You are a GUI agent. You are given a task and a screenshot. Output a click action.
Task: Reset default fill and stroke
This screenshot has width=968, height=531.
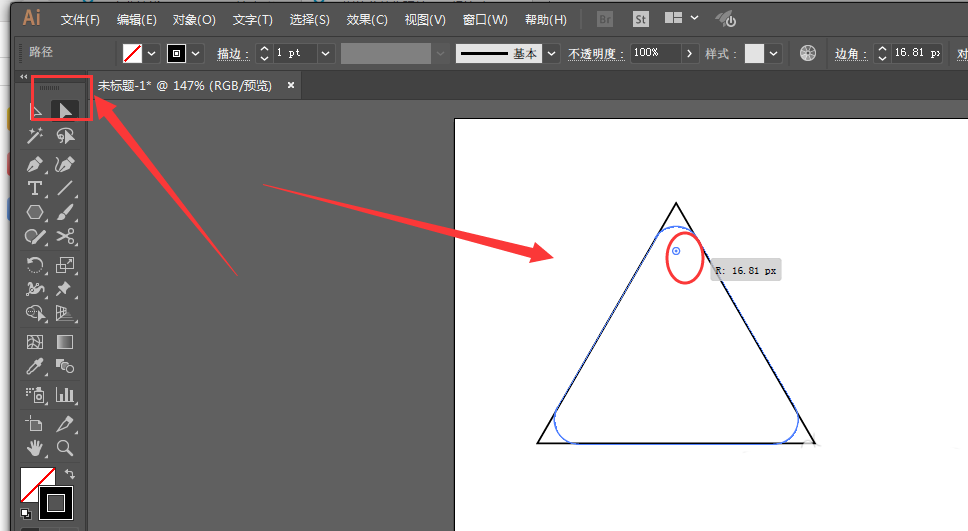(26, 513)
